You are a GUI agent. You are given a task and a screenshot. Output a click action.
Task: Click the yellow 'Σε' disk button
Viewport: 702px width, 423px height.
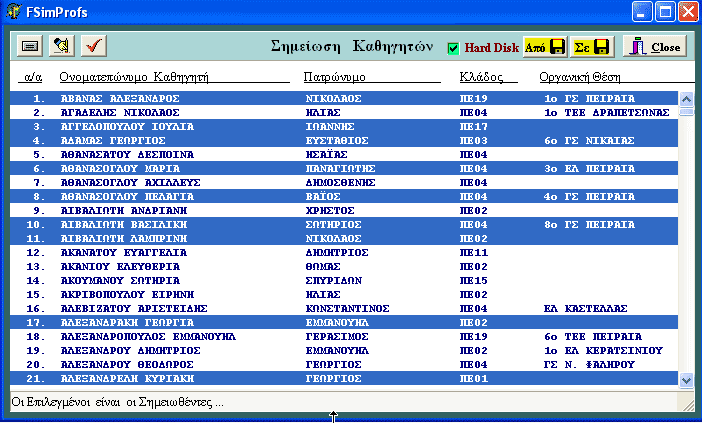(591, 47)
